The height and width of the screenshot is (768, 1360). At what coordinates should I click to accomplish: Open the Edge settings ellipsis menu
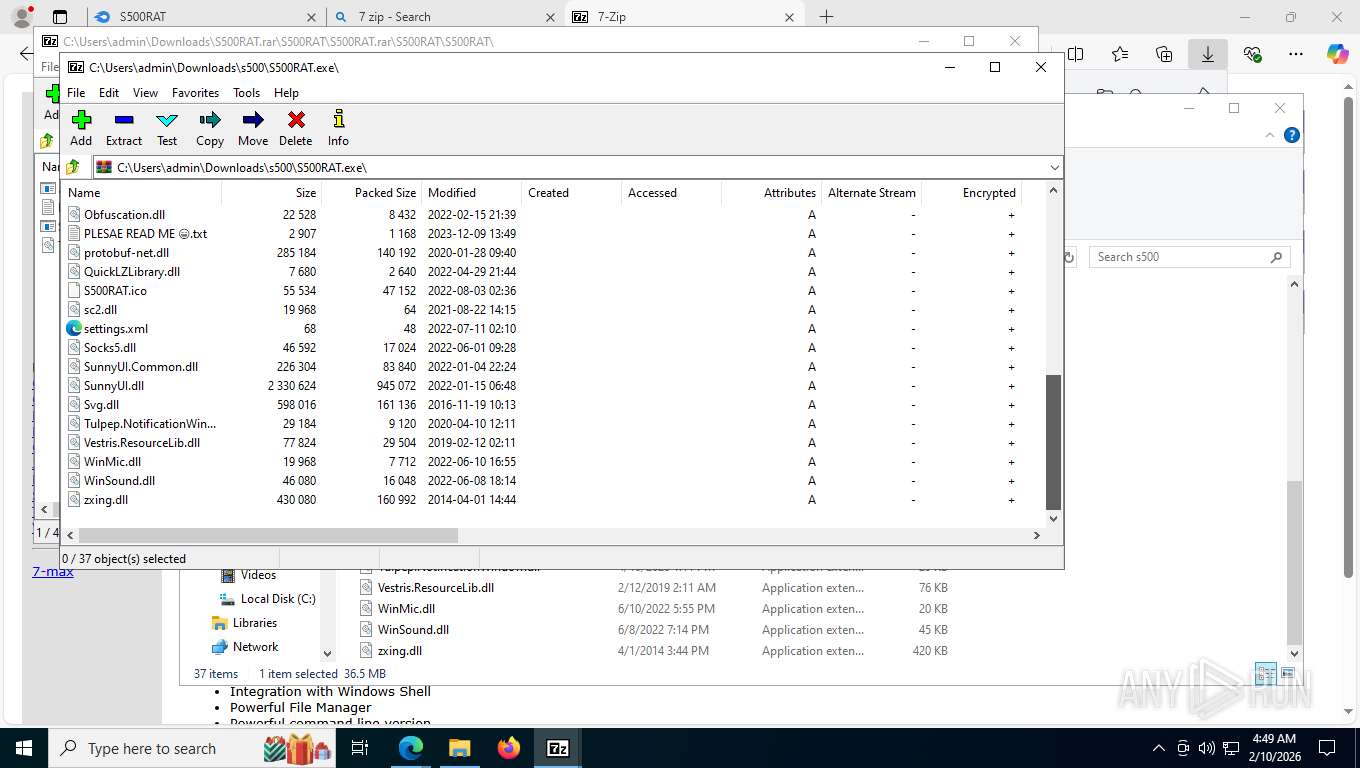tap(1296, 55)
